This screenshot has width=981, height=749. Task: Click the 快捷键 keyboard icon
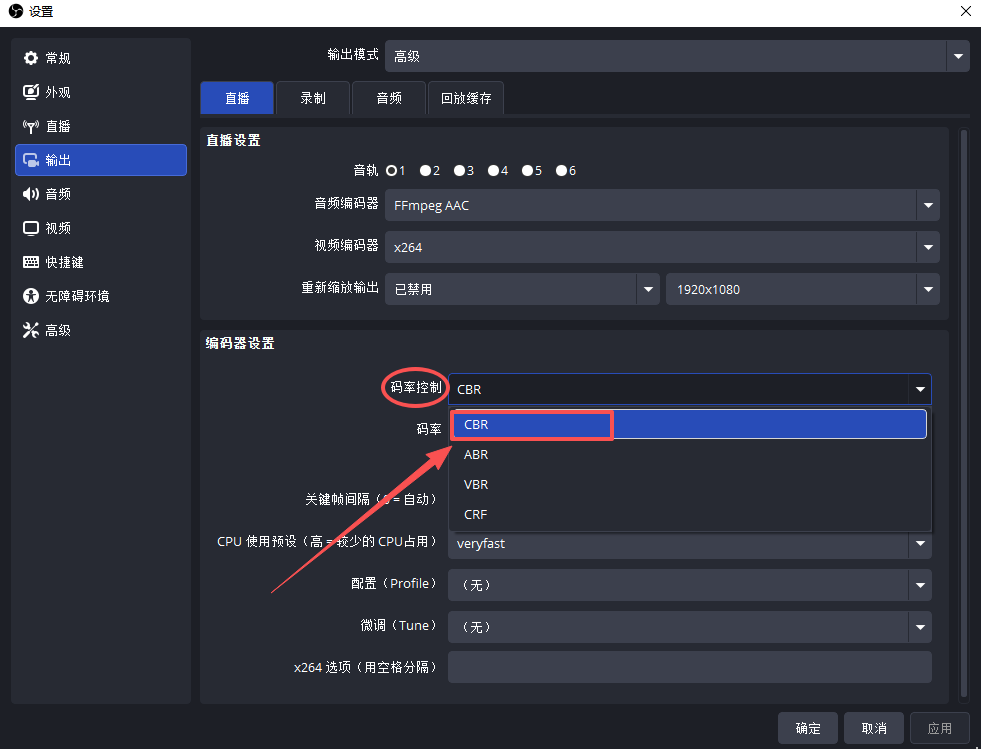point(31,262)
